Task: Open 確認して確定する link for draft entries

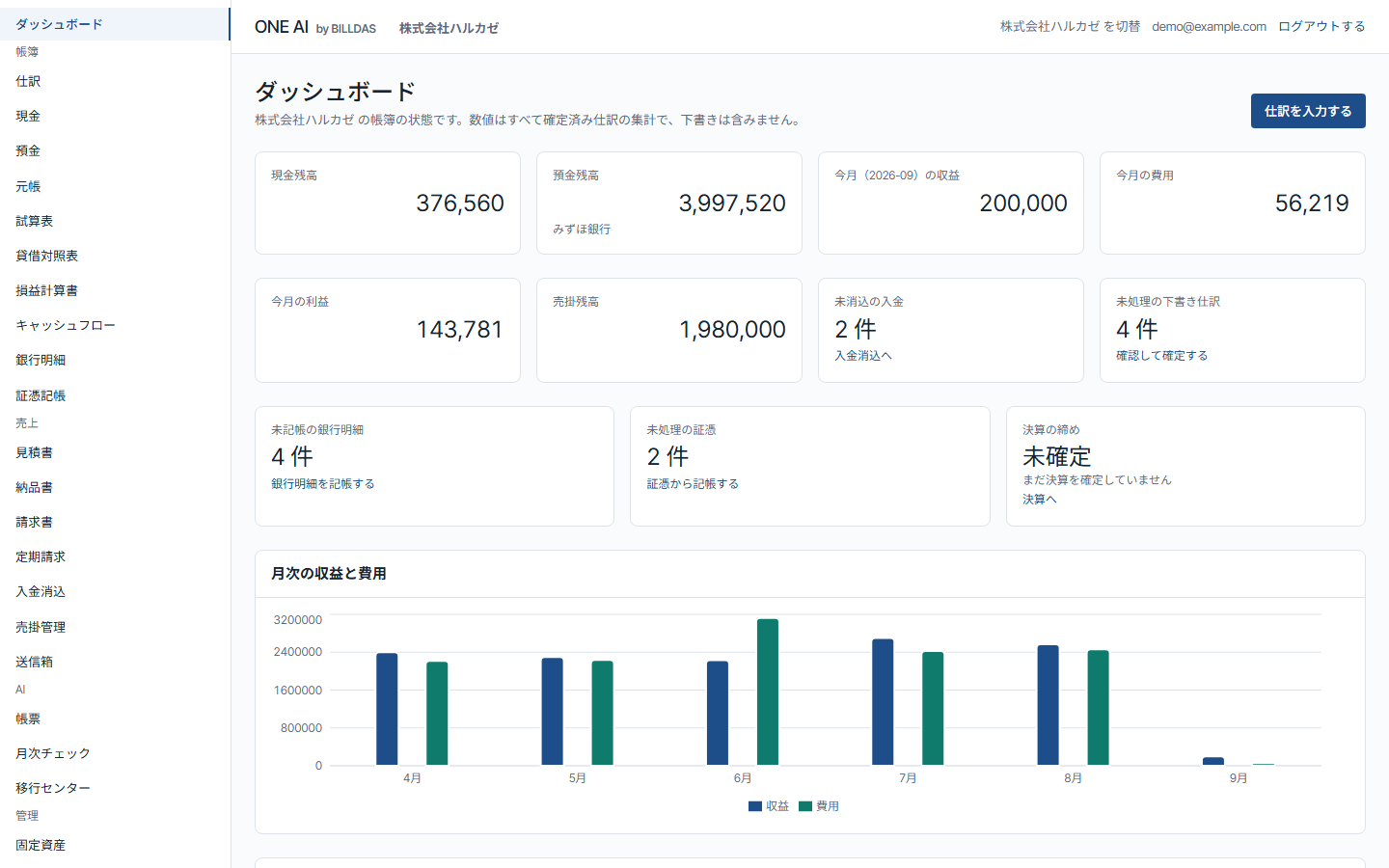Action: pos(1162,356)
